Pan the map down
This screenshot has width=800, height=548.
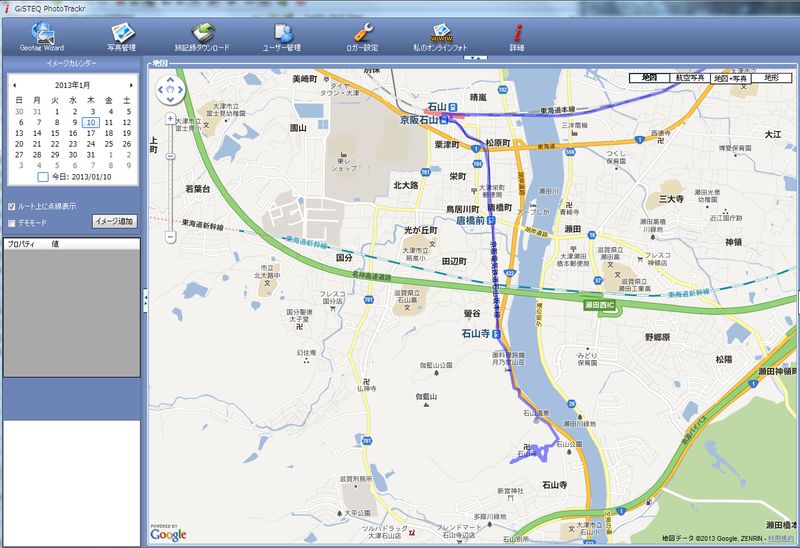click(170, 99)
